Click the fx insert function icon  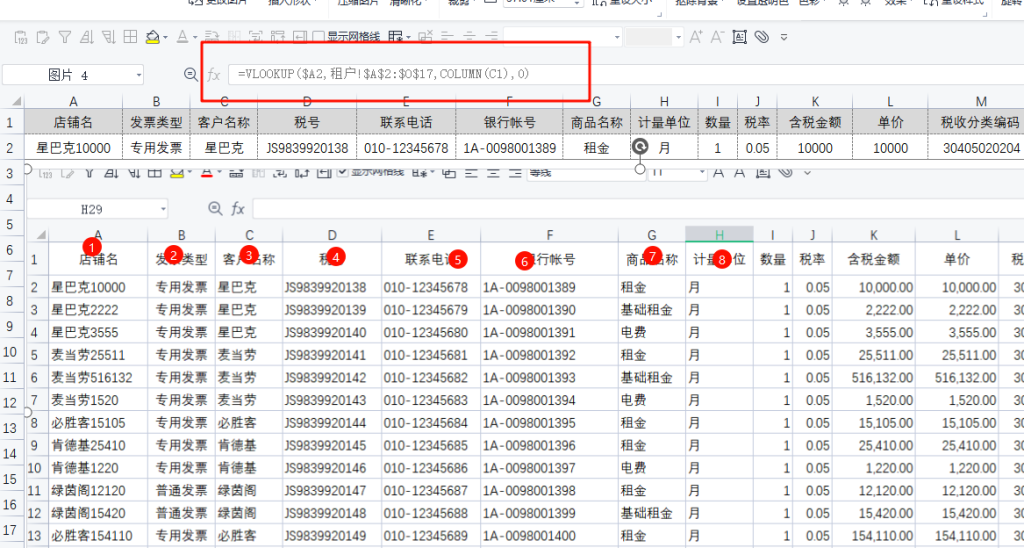coord(214,76)
